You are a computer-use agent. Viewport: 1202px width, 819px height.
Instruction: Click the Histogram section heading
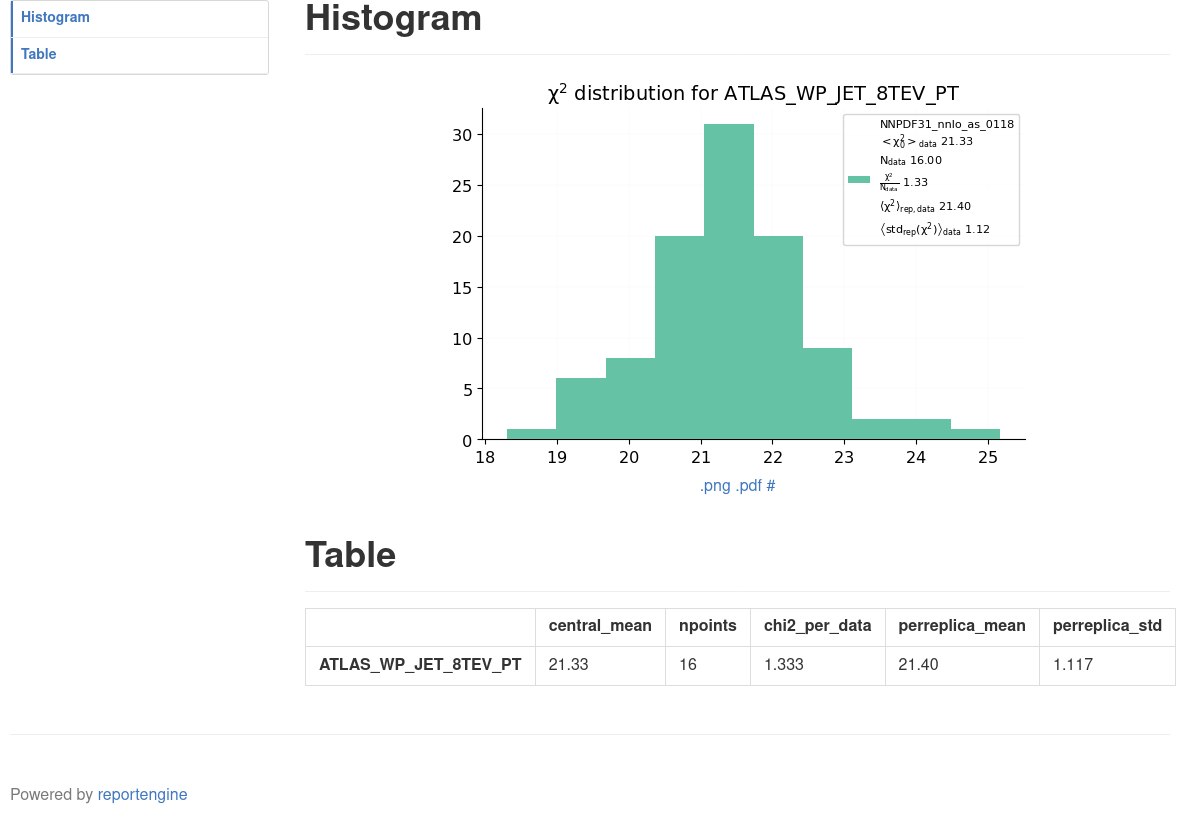click(393, 19)
